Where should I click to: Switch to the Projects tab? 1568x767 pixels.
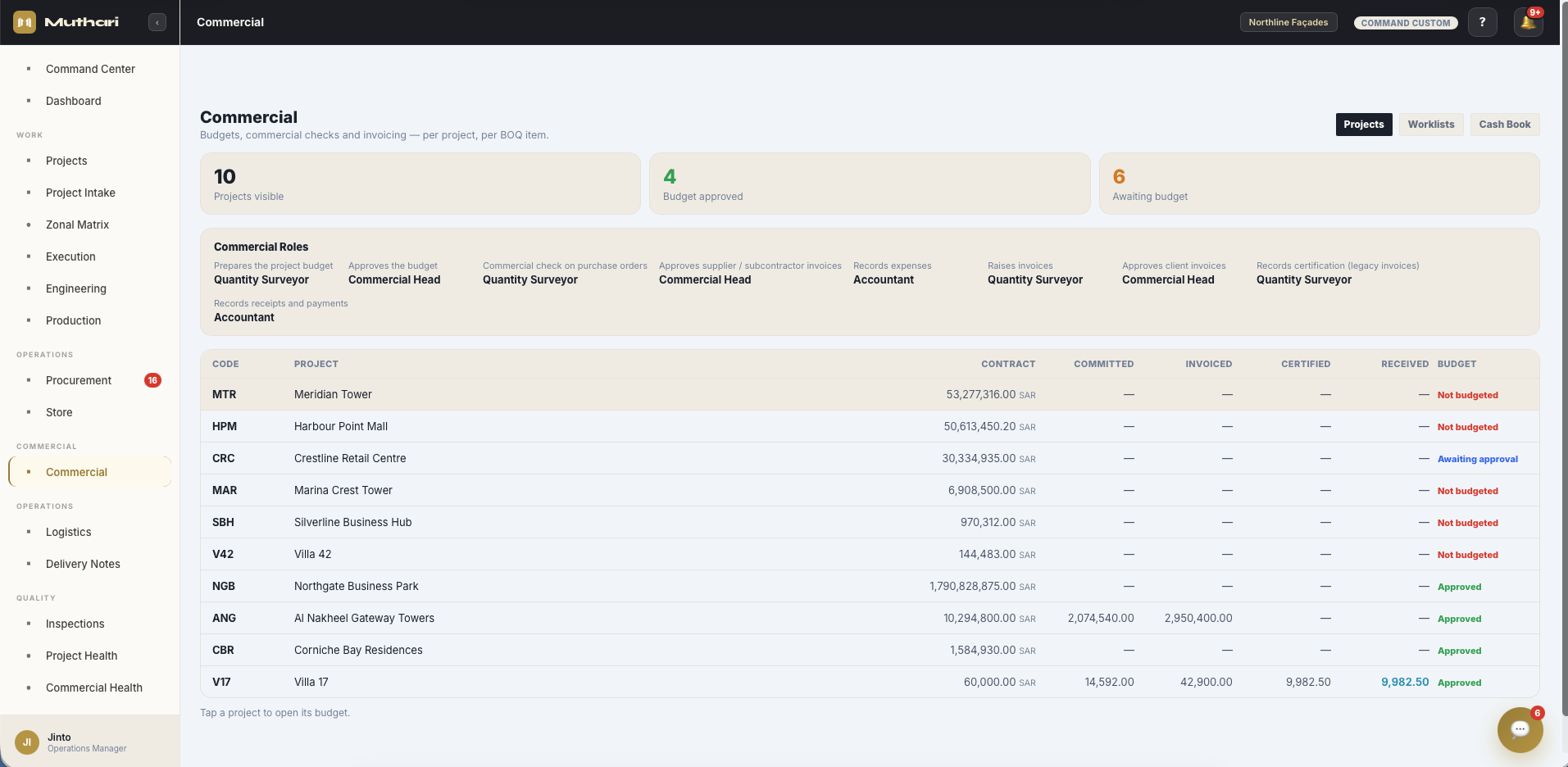point(1364,125)
